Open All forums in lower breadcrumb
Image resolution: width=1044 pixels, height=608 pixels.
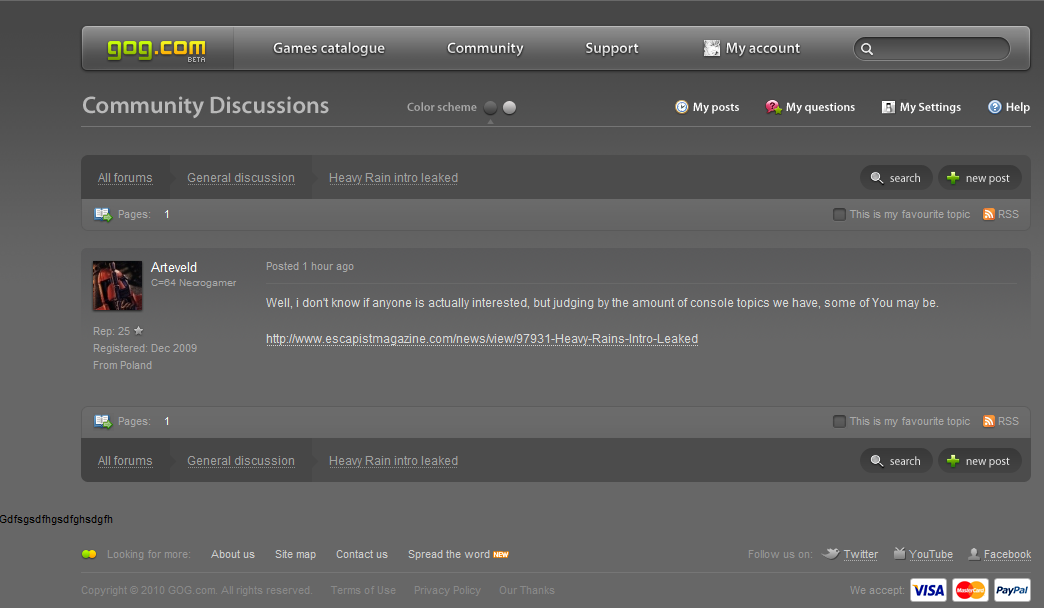point(125,461)
